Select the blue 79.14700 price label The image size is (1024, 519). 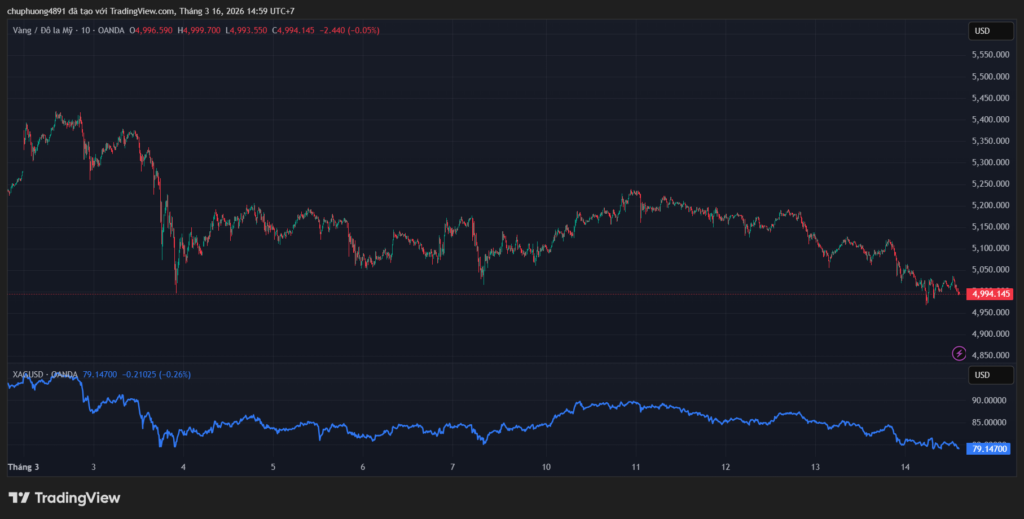[x=991, y=450]
